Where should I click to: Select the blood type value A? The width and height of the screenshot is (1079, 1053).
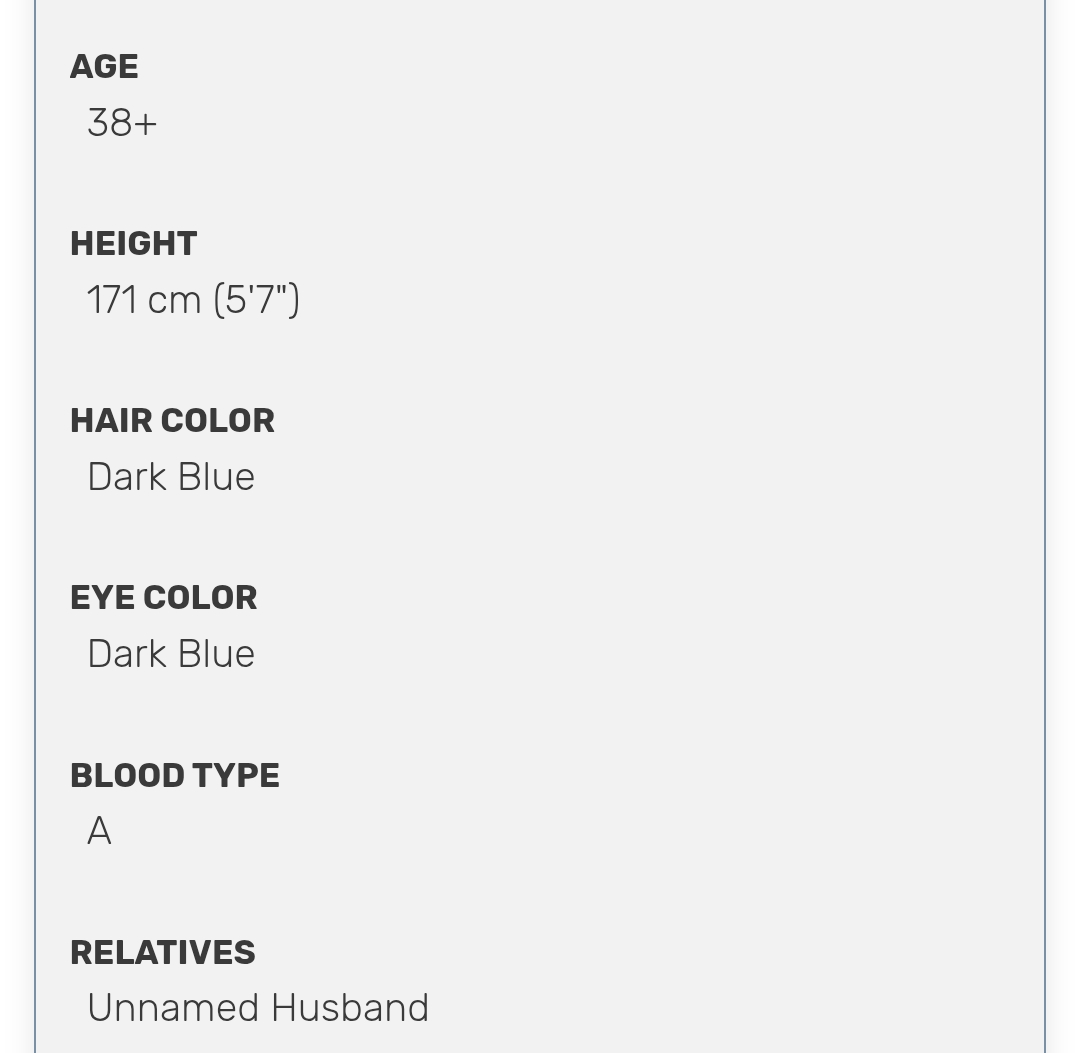click(99, 831)
